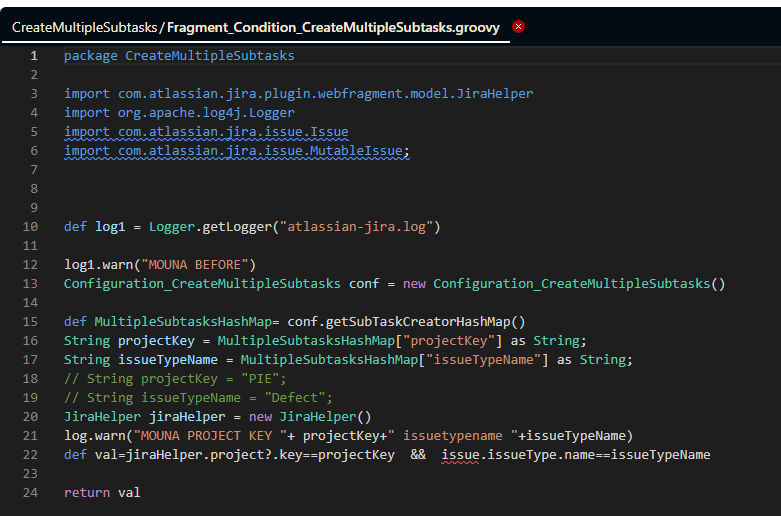Click the log1.warn("MOUNA BEFORE") statement

[160, 265]
